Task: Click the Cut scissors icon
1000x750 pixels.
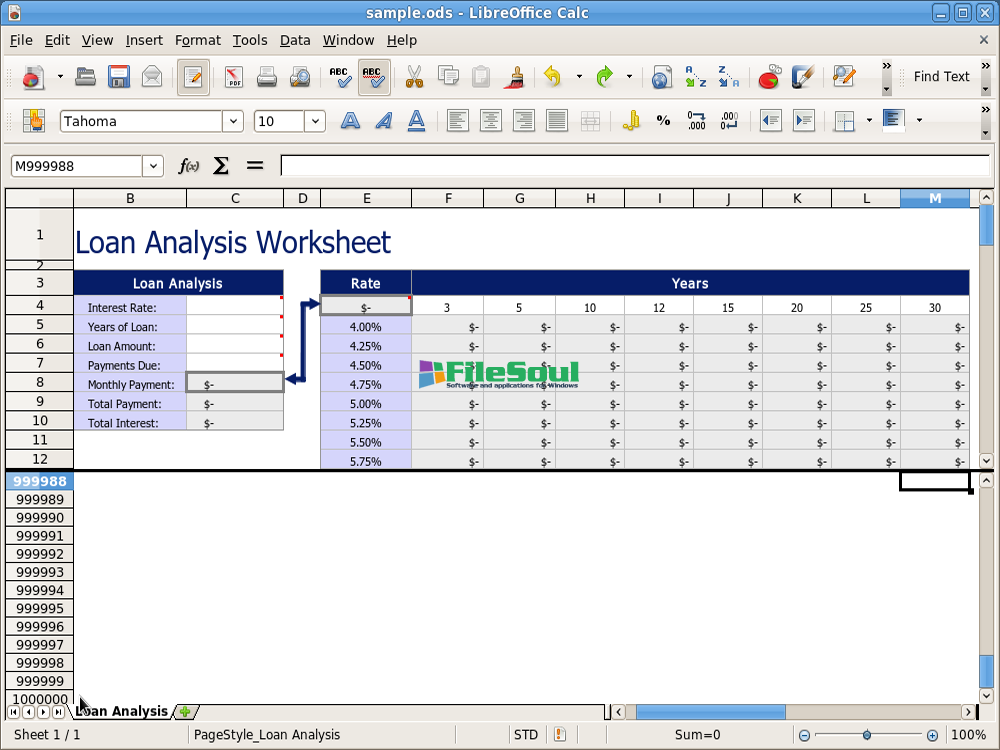Action: tap(414, 77)
